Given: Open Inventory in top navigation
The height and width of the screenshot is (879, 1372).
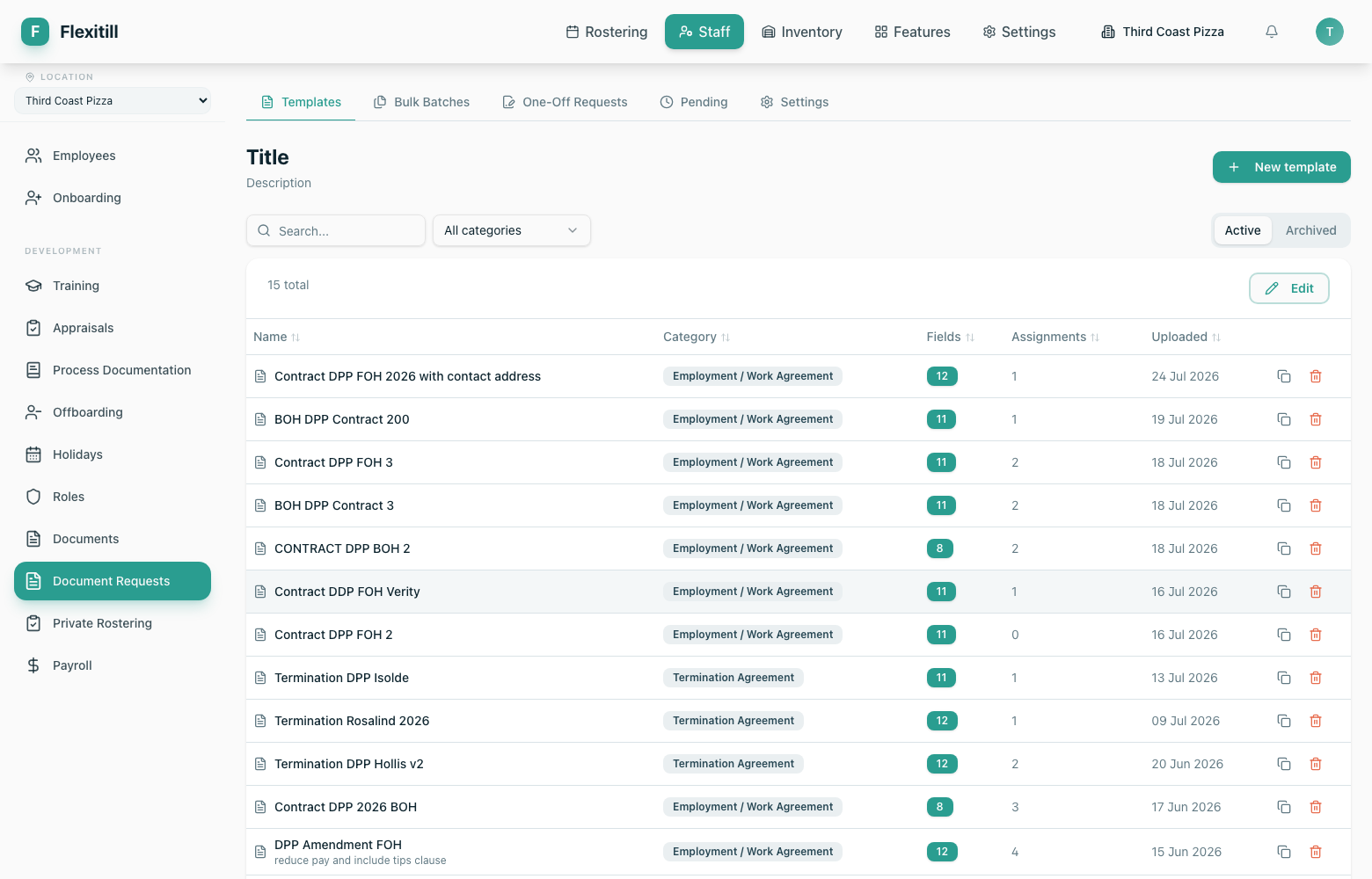Looking at the screenshot, I should [x=802, y=32].
